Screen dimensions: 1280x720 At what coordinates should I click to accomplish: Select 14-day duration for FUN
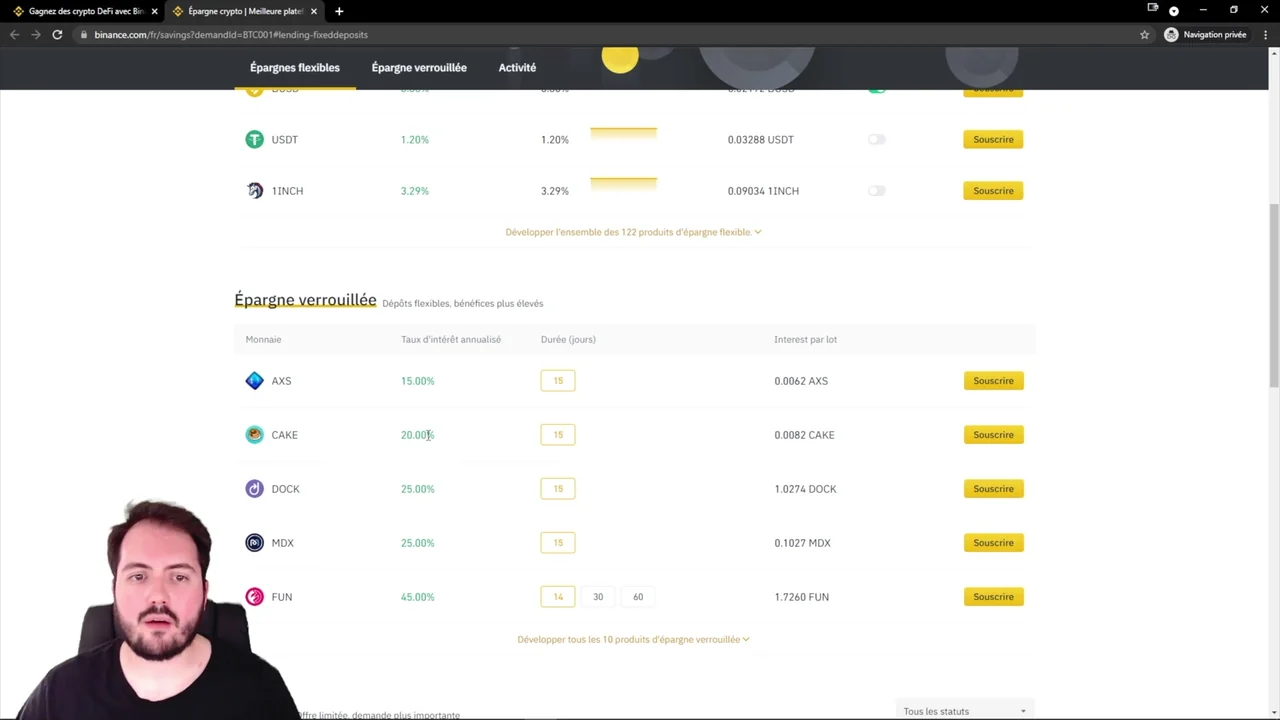pos(558,596)
